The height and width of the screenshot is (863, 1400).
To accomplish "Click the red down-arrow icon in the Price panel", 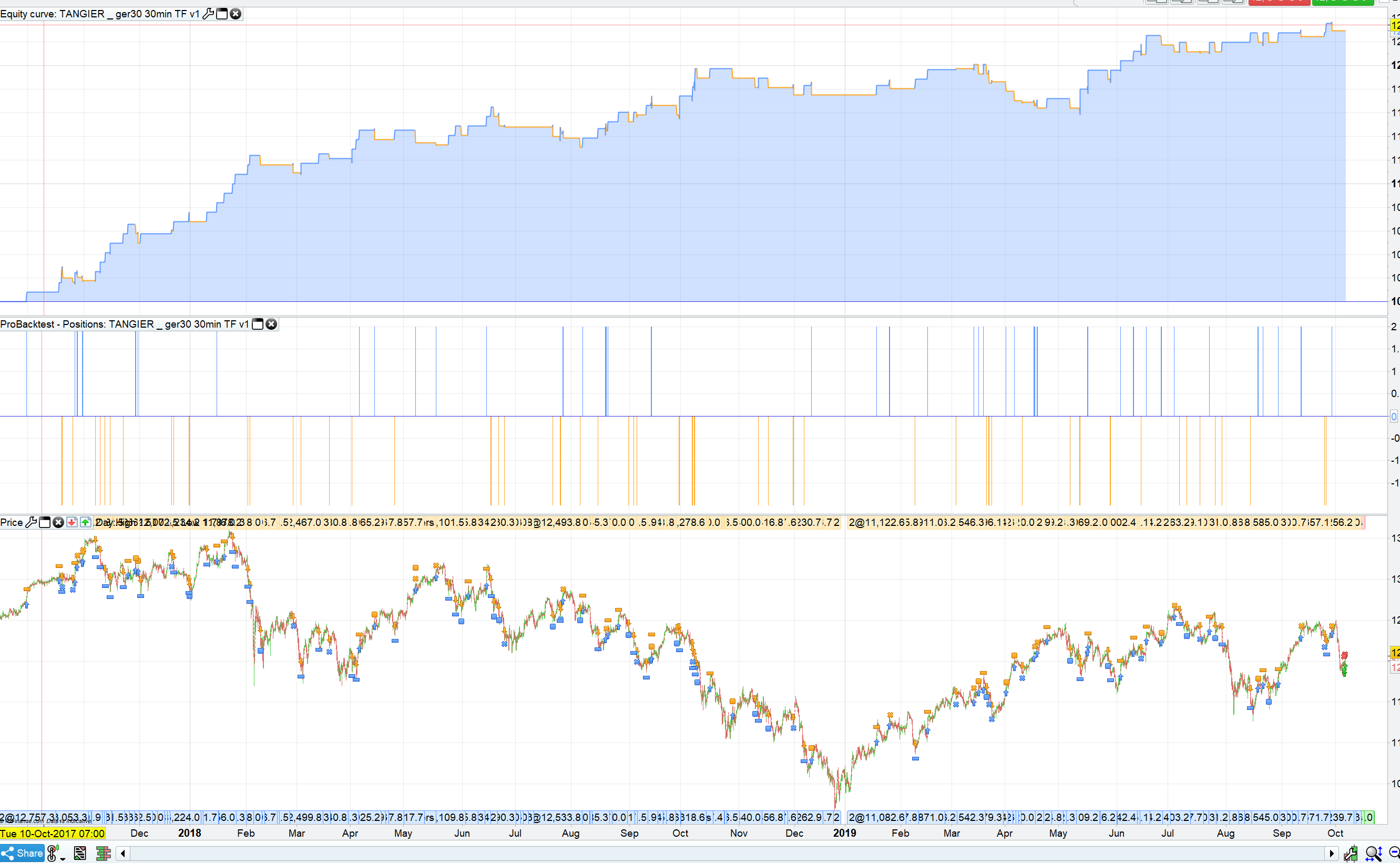I will (x=72, y=522).
